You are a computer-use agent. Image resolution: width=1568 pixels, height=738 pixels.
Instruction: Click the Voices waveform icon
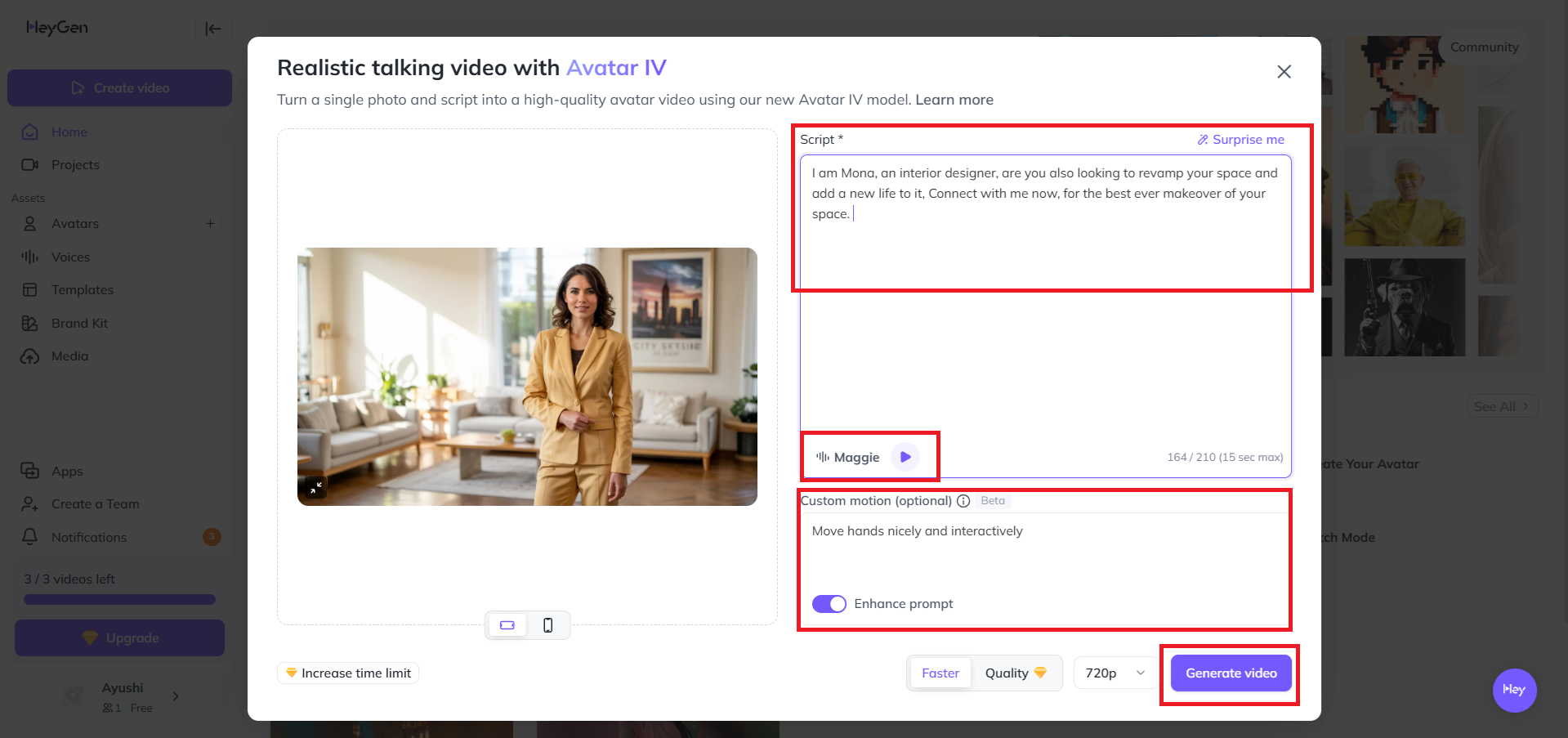[x=30, y=257]
